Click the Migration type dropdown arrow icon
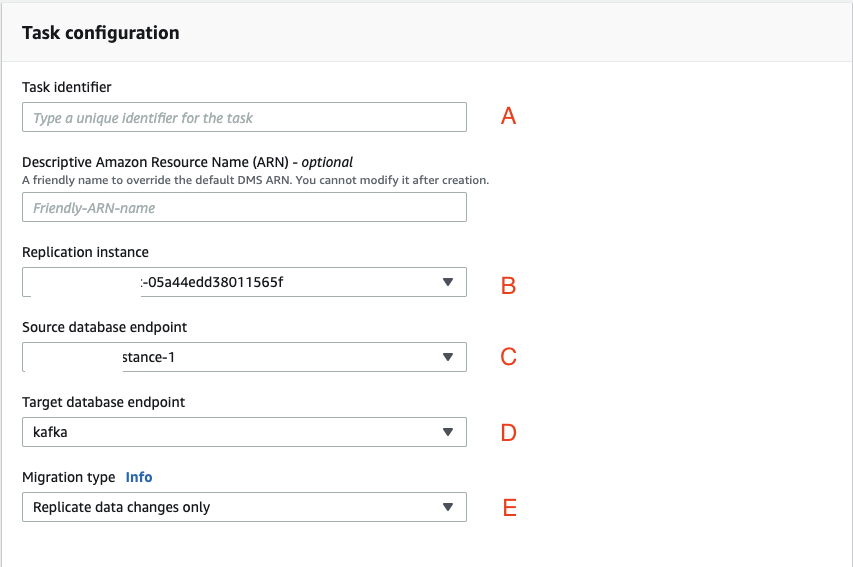The image size is (853, 567). (448, 507)
